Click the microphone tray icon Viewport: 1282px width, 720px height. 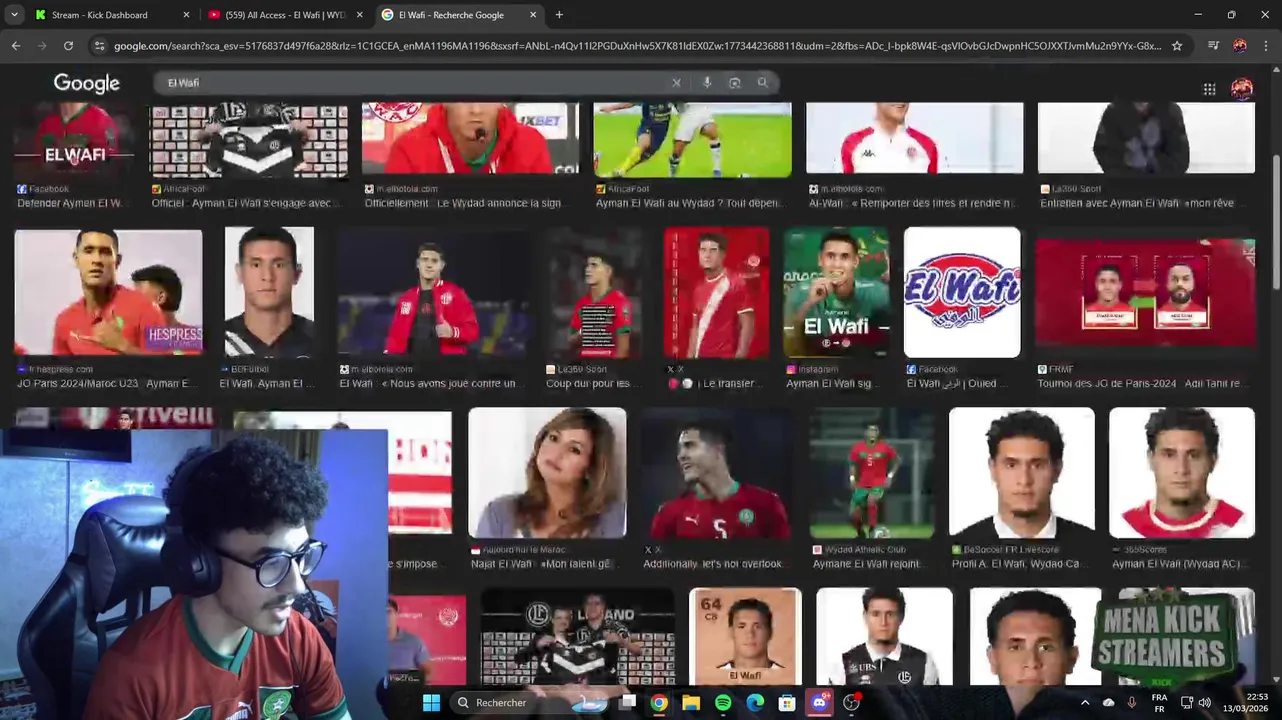(x=1132, y=703)
